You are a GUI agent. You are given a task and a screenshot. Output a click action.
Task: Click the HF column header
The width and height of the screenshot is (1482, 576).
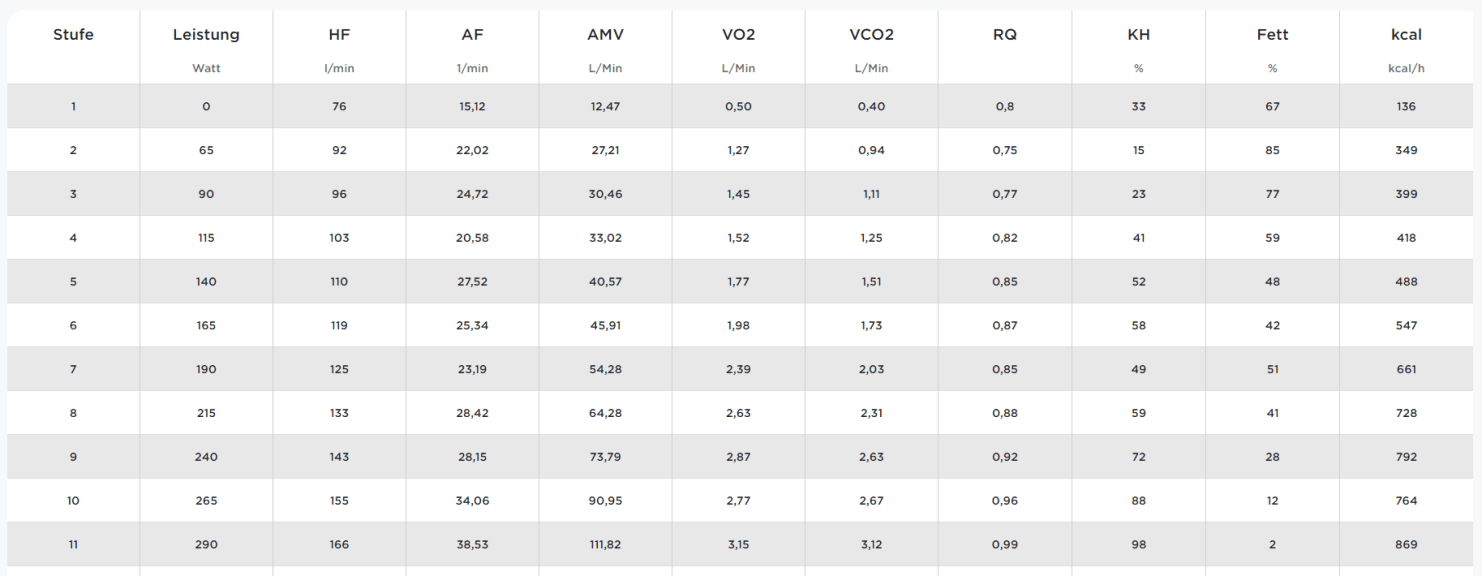point(339,35)
